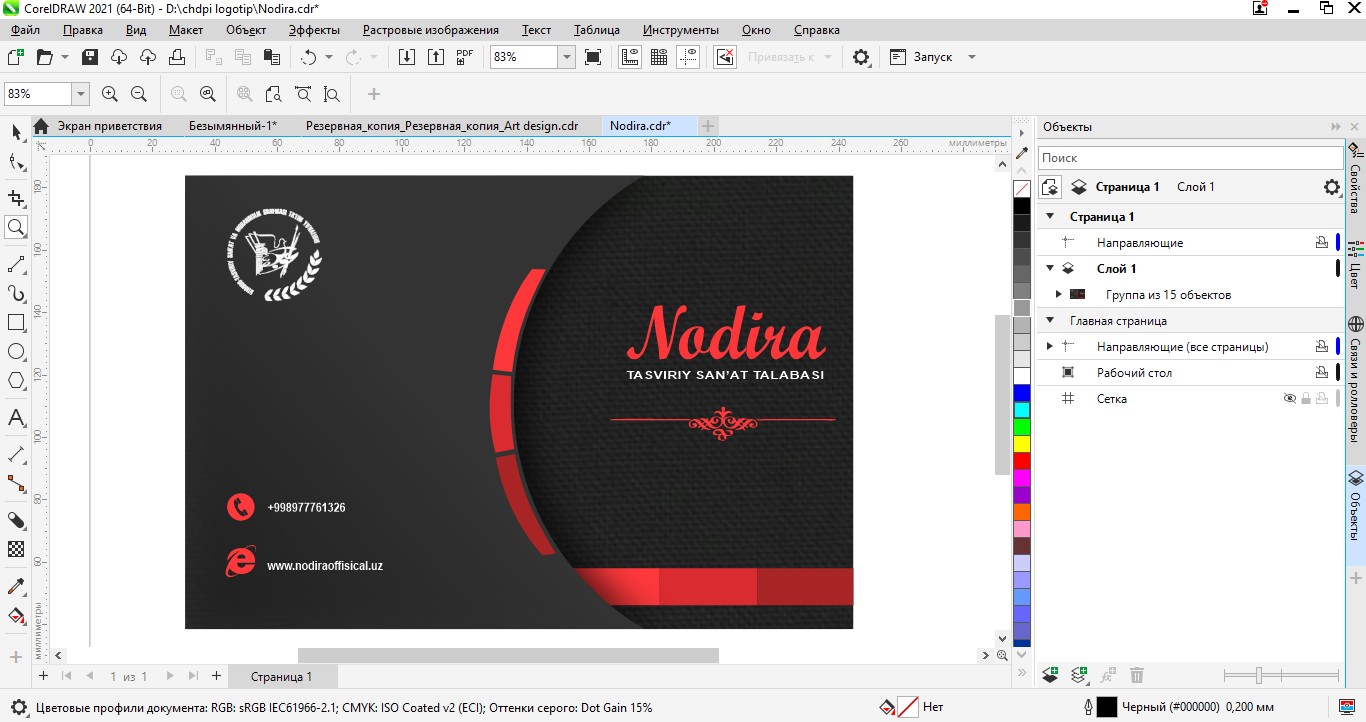Click the Save floppy disk icon
This screenshot has width=1366, height=722.
90,57
